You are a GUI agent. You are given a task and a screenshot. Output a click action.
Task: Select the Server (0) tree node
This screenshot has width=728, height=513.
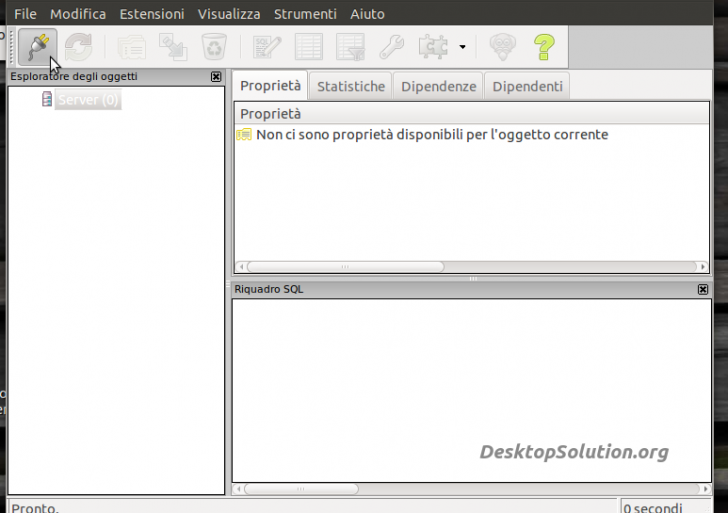(x=88, y=100)
